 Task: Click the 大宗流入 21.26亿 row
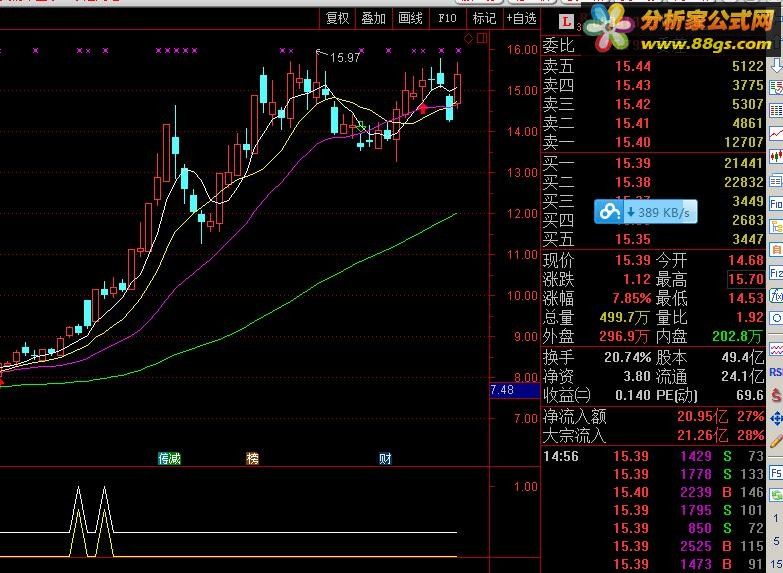(654, 435)
